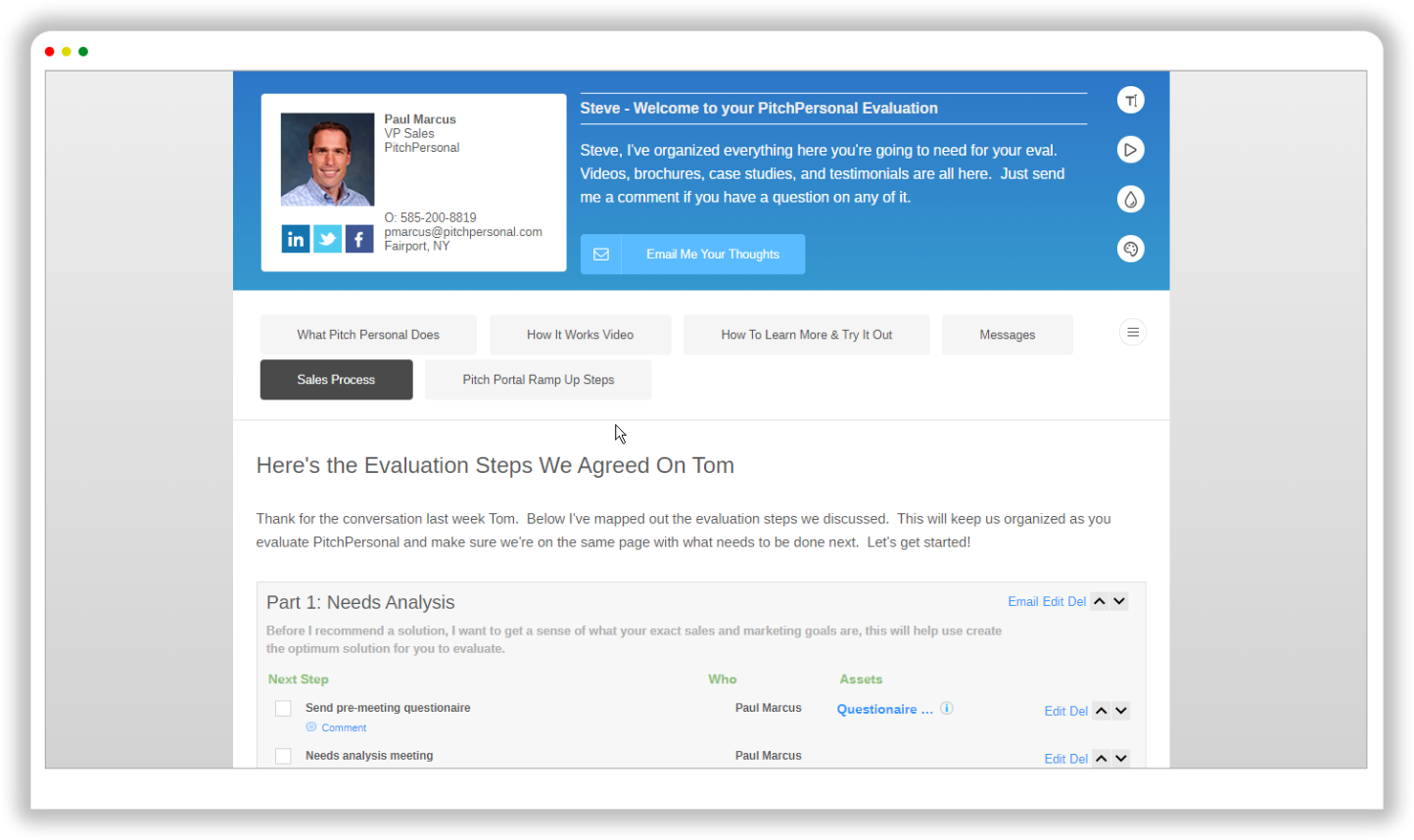Delete the Needs analysis meeting step
The image size is (1414, 840).
pyautogui.click(x=1078, y=760)
